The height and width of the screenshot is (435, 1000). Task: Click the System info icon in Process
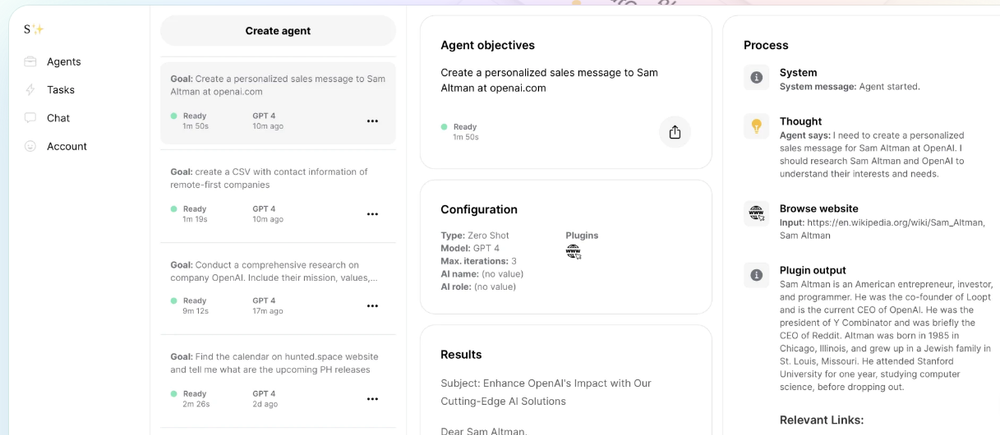coord(757,77)
